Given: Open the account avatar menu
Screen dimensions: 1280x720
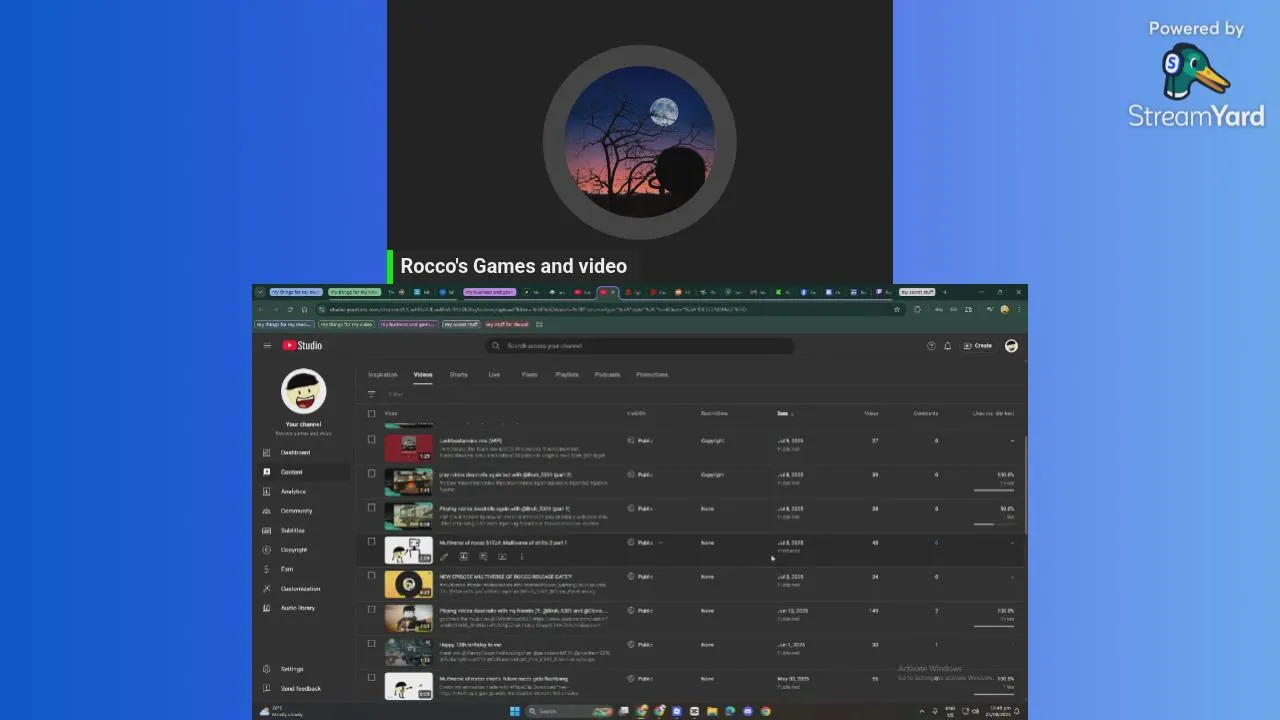Looking at the screenshot, I should point(1011,346).
